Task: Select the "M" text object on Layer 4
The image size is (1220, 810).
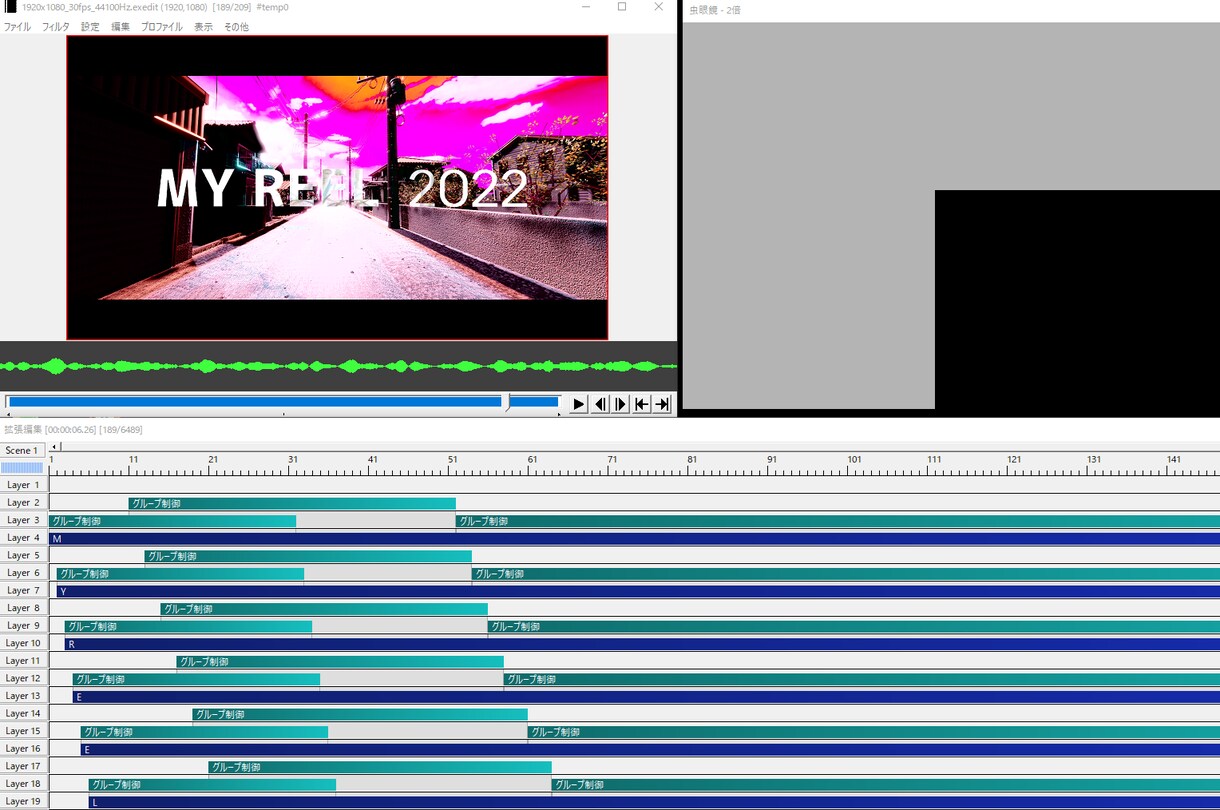Action: [634, 538]
